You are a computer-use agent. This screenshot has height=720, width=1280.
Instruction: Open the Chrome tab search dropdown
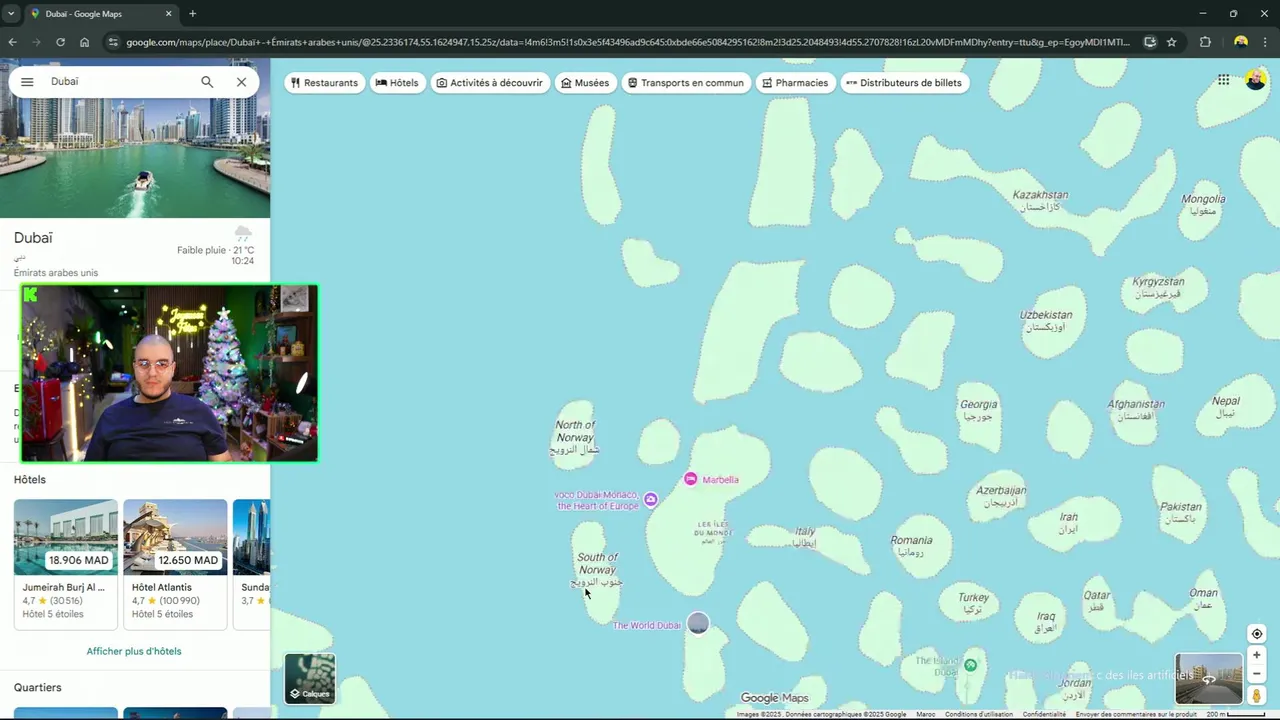coord(11,14)
